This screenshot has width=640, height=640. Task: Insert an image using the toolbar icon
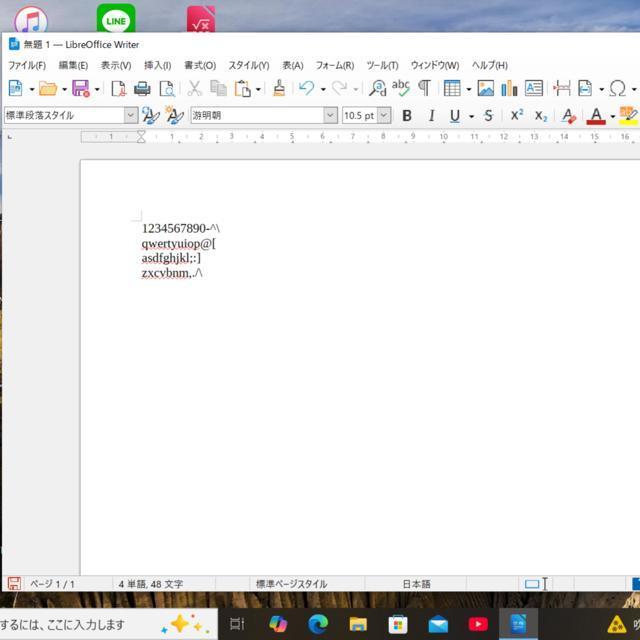[x=486, y=89]
